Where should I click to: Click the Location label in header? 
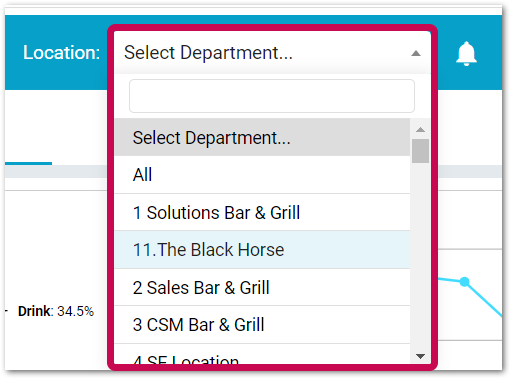point(61,53)
